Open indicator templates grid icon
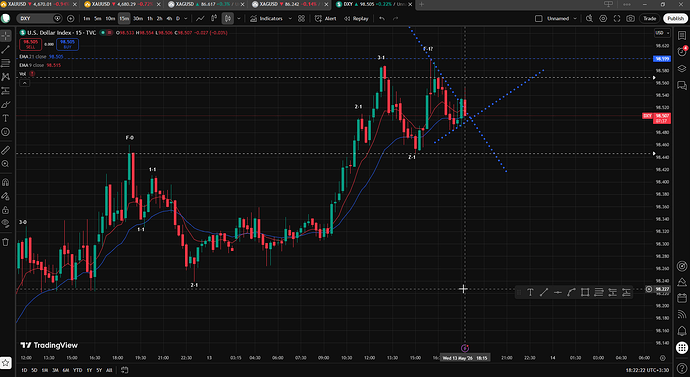The width and height of the screenshot is (690, 377). [x=301, y=18]
